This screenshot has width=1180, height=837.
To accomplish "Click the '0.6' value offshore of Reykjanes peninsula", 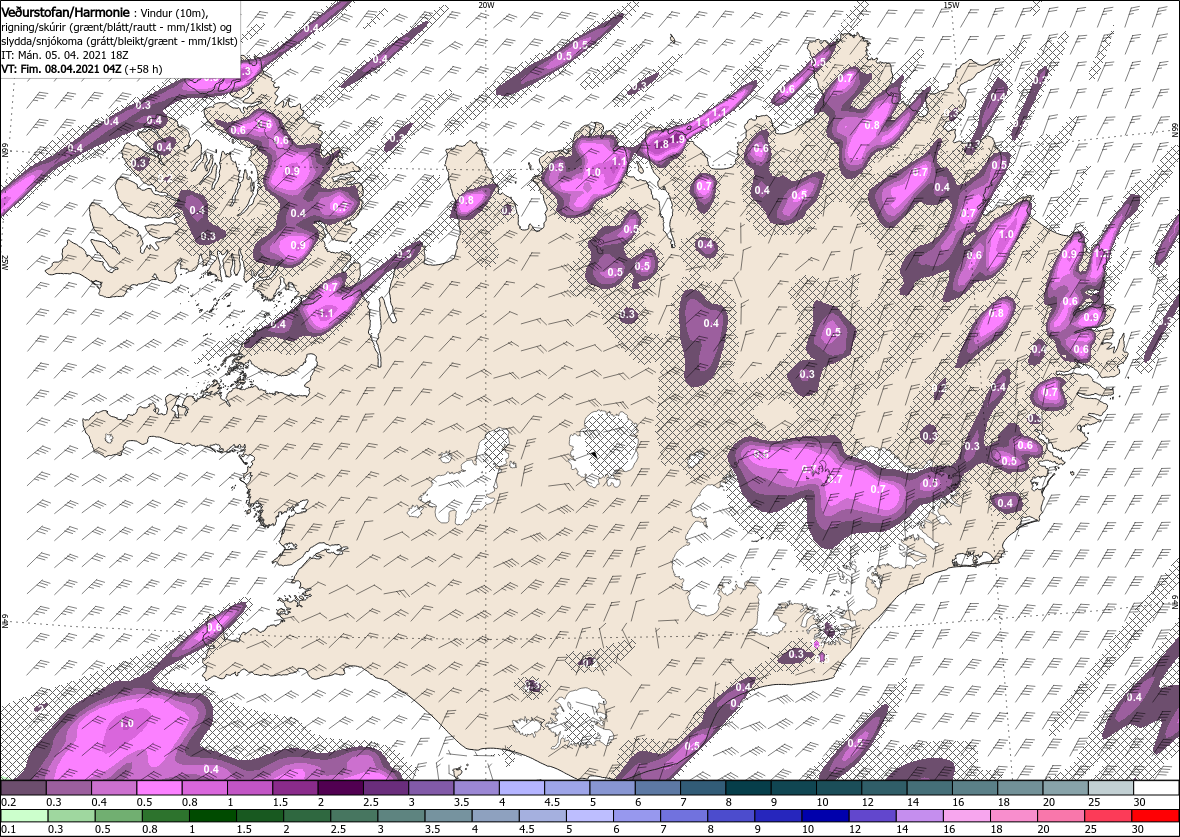I will (214, 627).
